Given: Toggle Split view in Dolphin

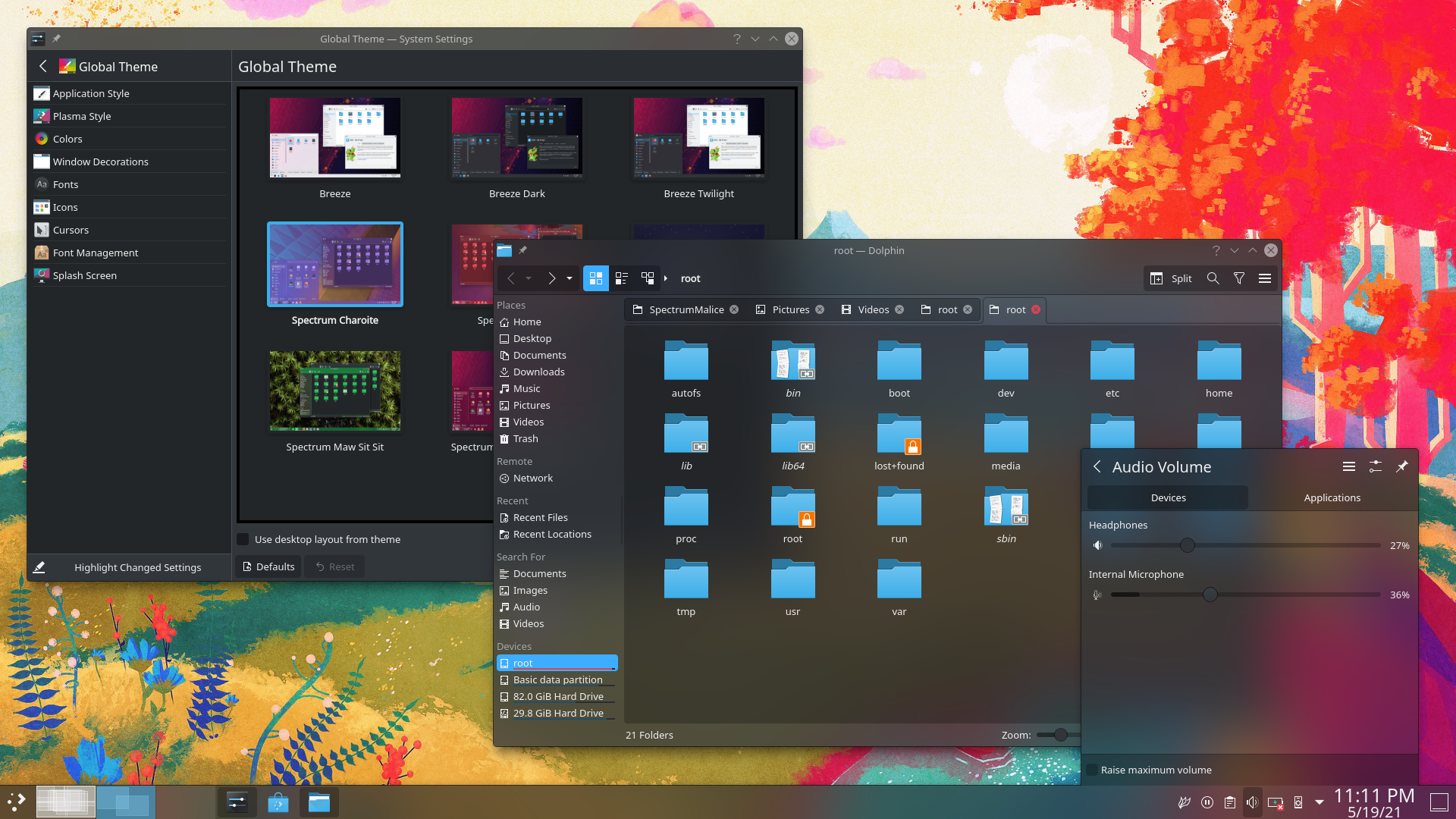Looking at the screenshot, I should 1171,278.
